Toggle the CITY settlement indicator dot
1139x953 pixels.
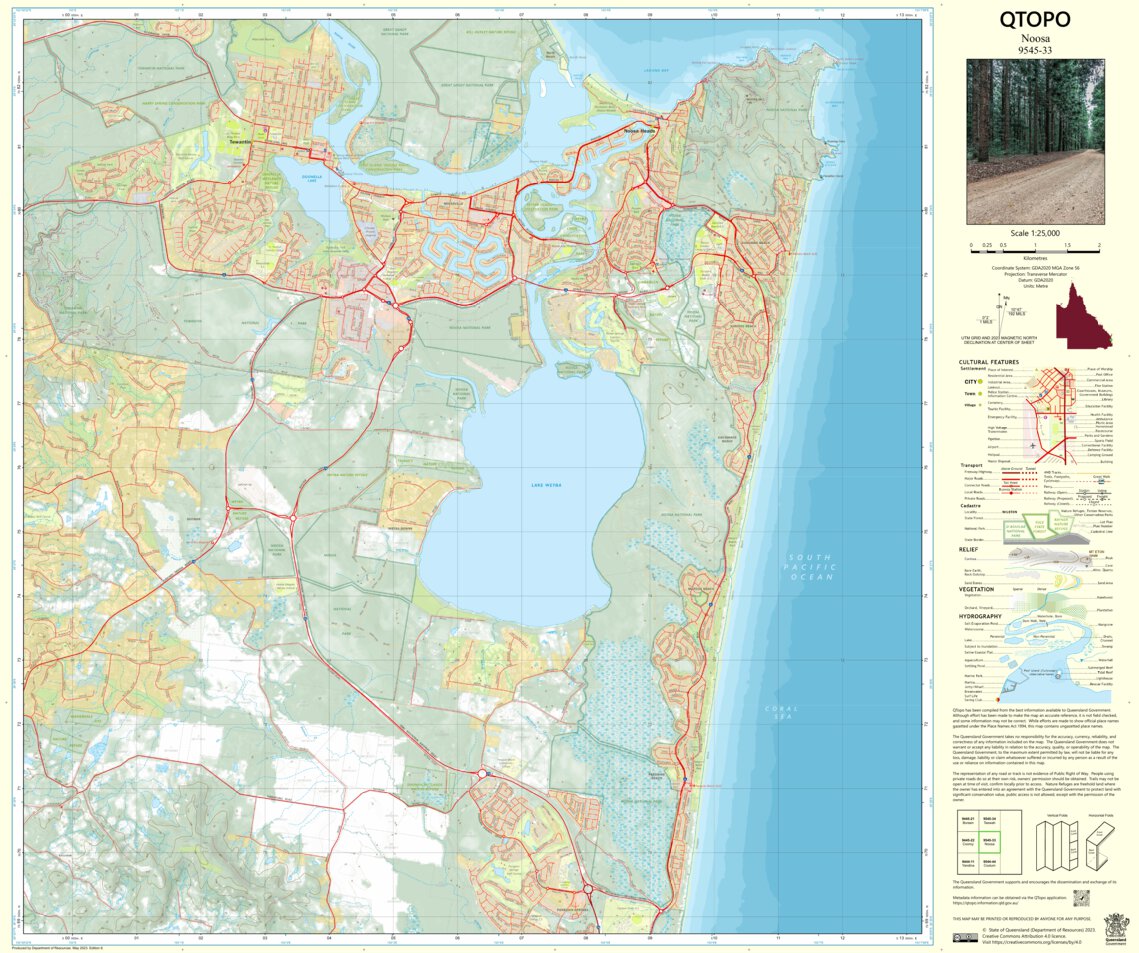click(980, 381)
